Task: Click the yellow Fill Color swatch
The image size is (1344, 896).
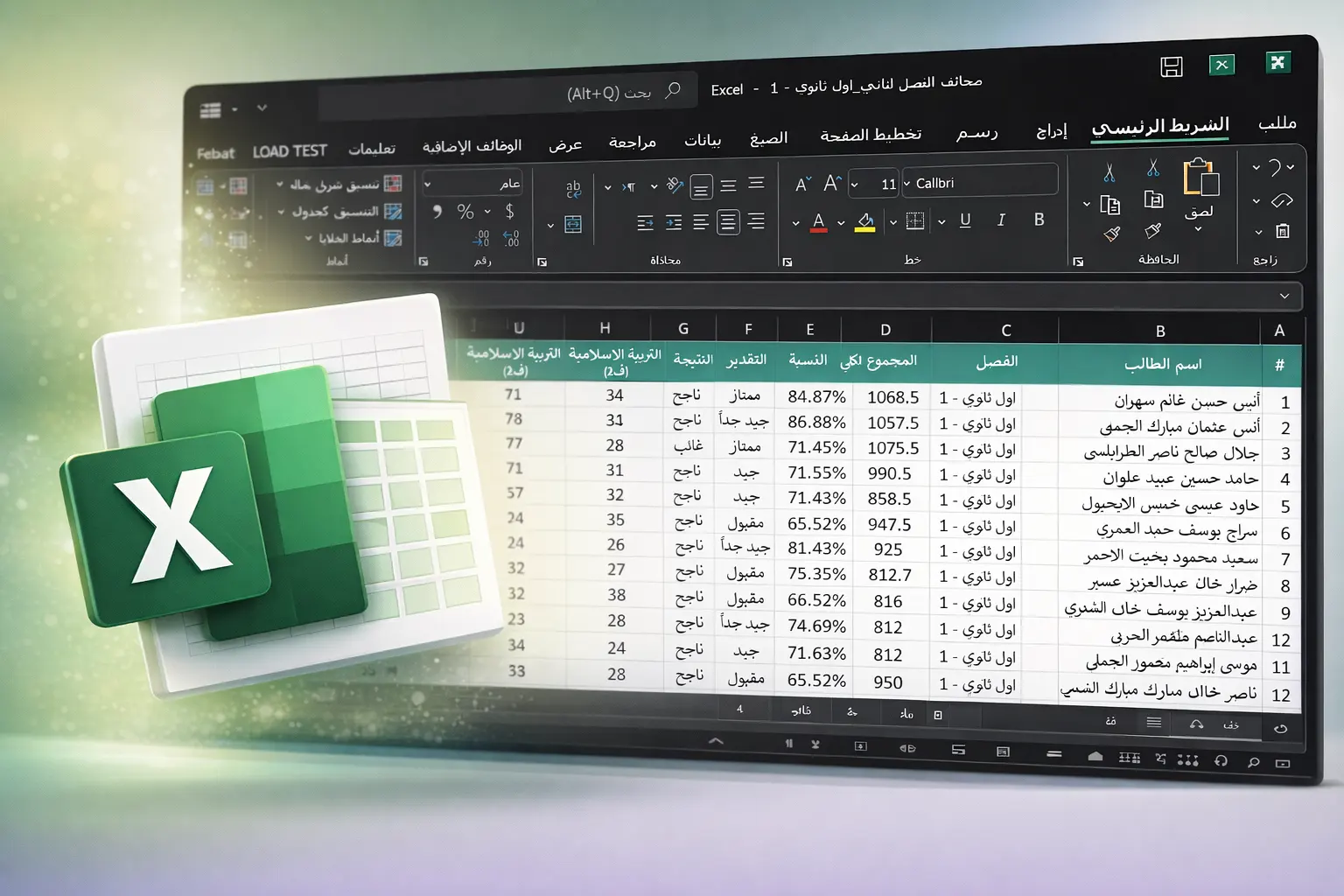Action: (x=864, y=222)
